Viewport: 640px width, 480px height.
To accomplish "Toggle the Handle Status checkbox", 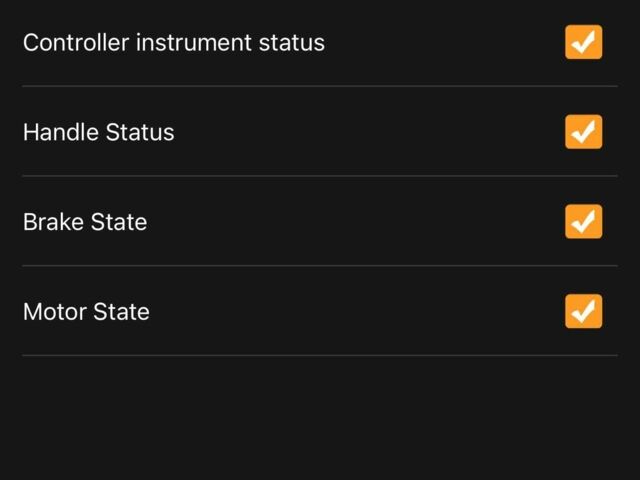I will click(583, 132).
